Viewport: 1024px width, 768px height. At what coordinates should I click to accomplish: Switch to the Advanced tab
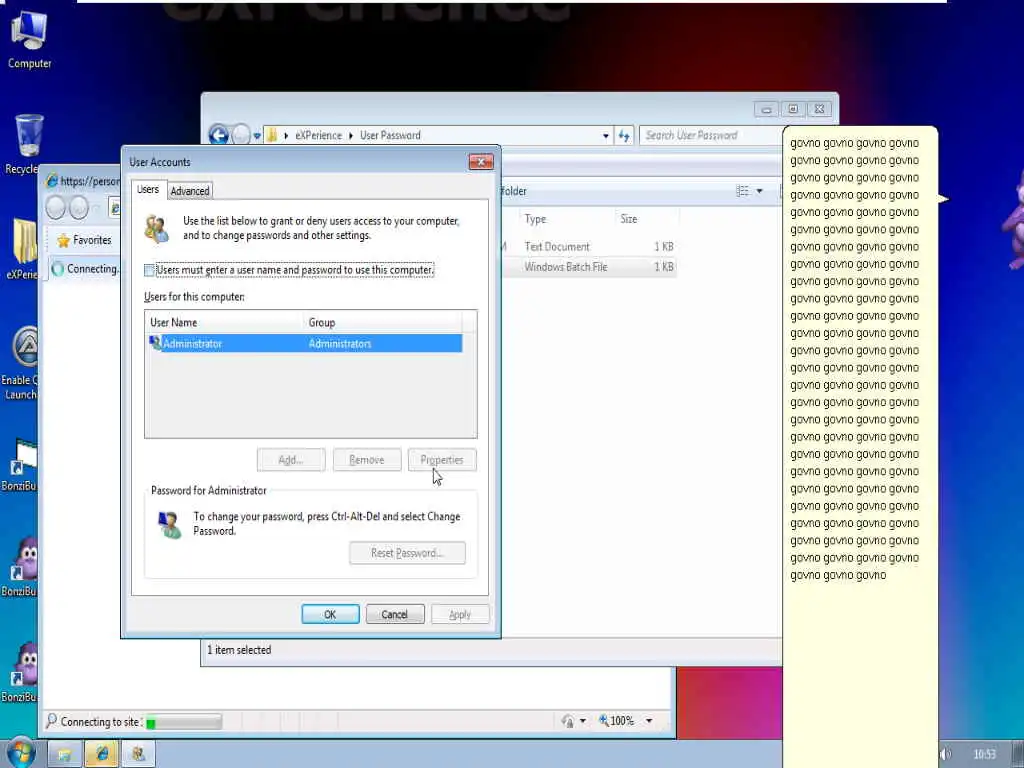[x=190, y=191]
